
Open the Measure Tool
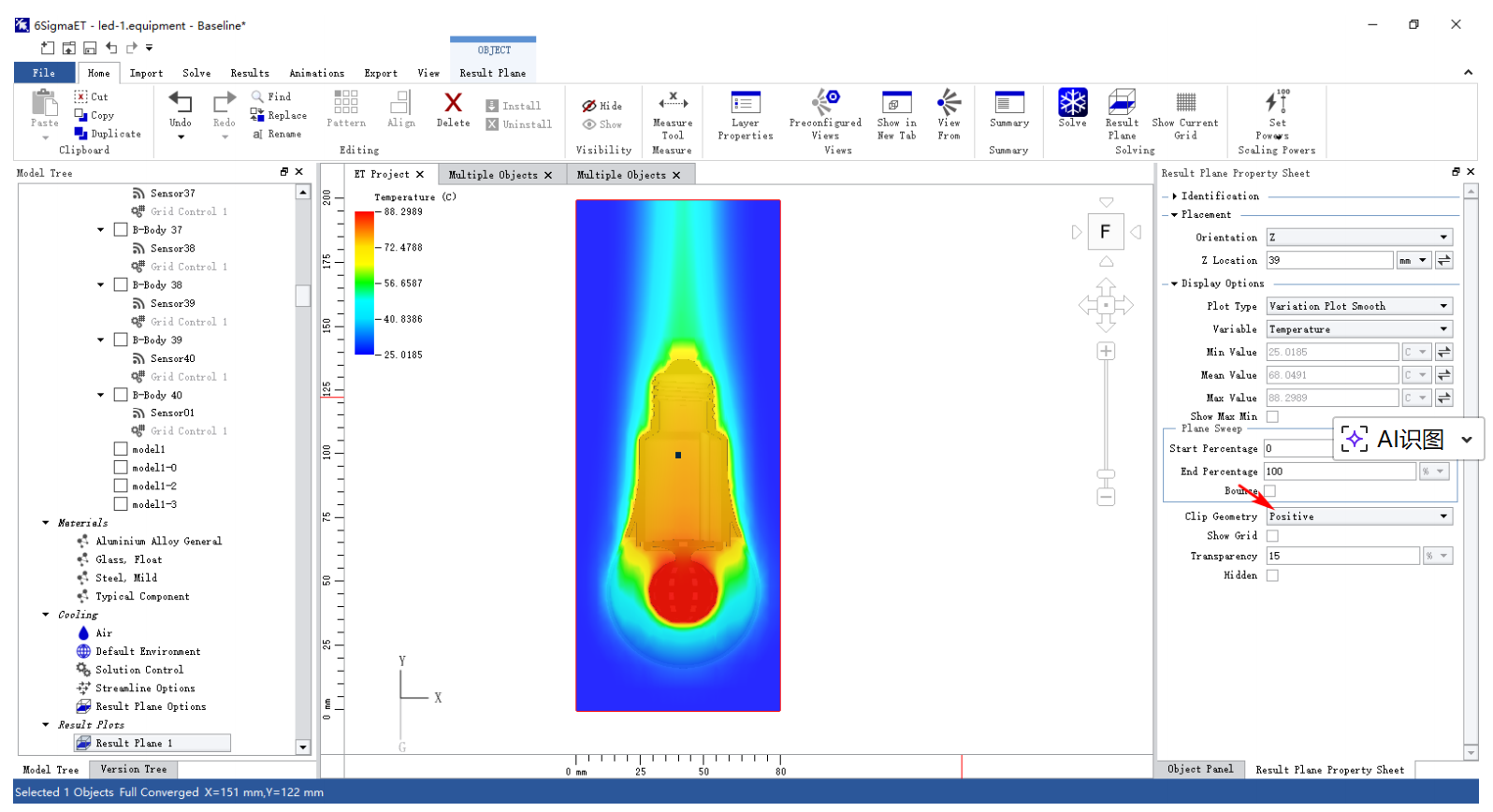(x=672, y=103)
